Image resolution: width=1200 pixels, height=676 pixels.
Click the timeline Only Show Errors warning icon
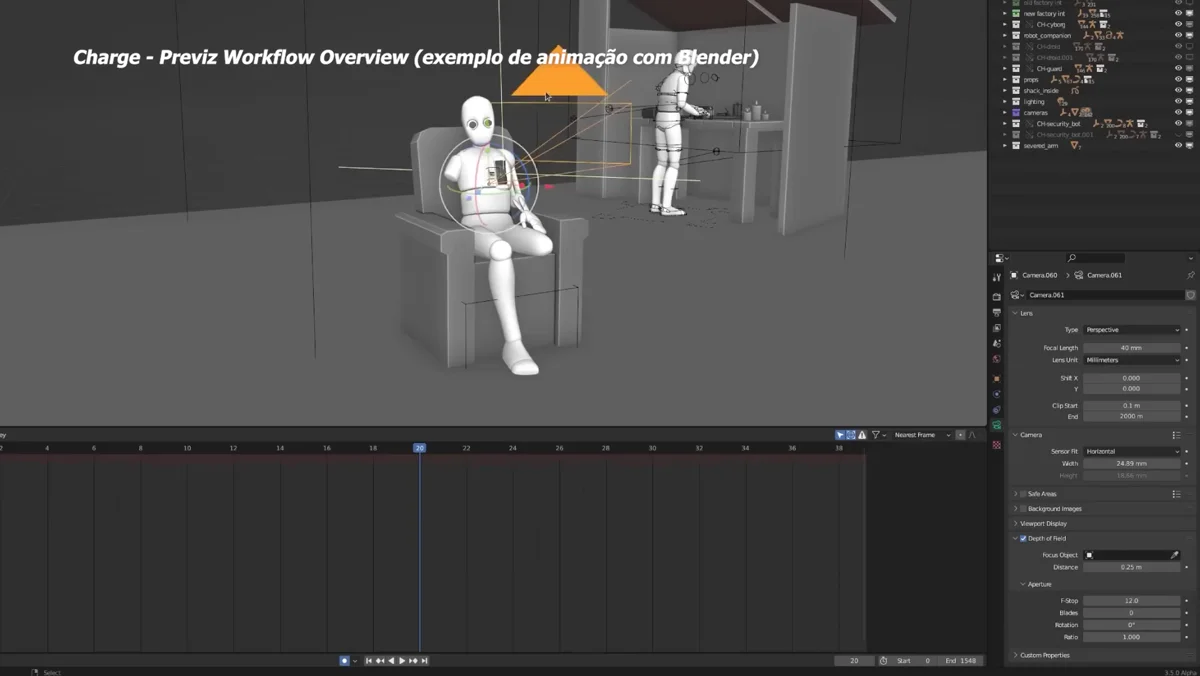862,435
